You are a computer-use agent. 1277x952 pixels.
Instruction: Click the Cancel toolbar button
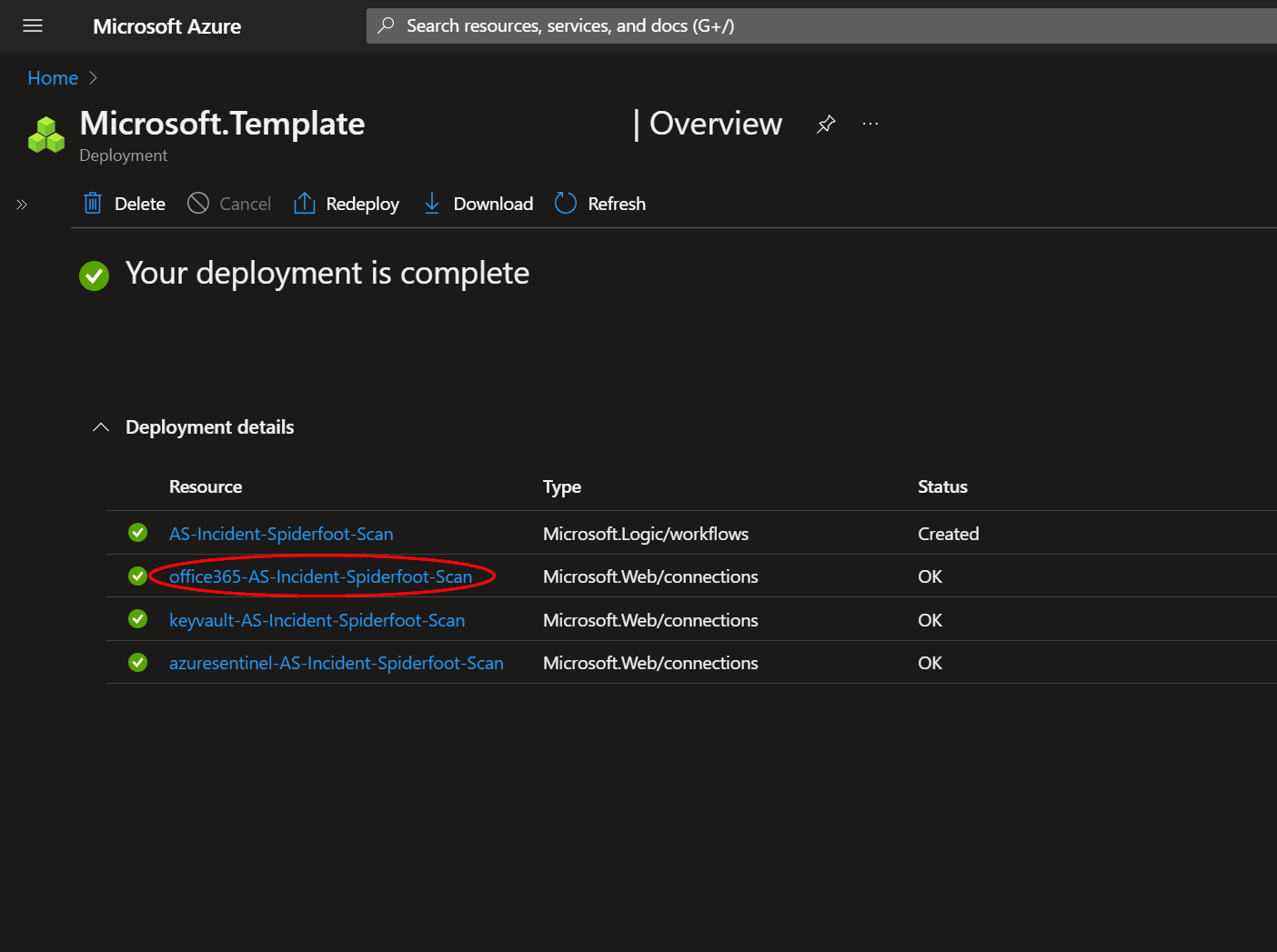pos(229,204)
